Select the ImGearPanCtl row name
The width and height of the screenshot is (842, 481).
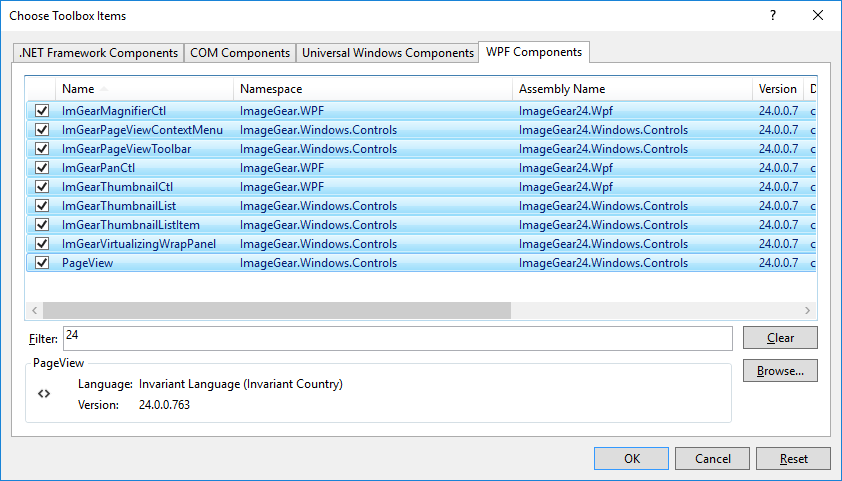coord(98,167)
